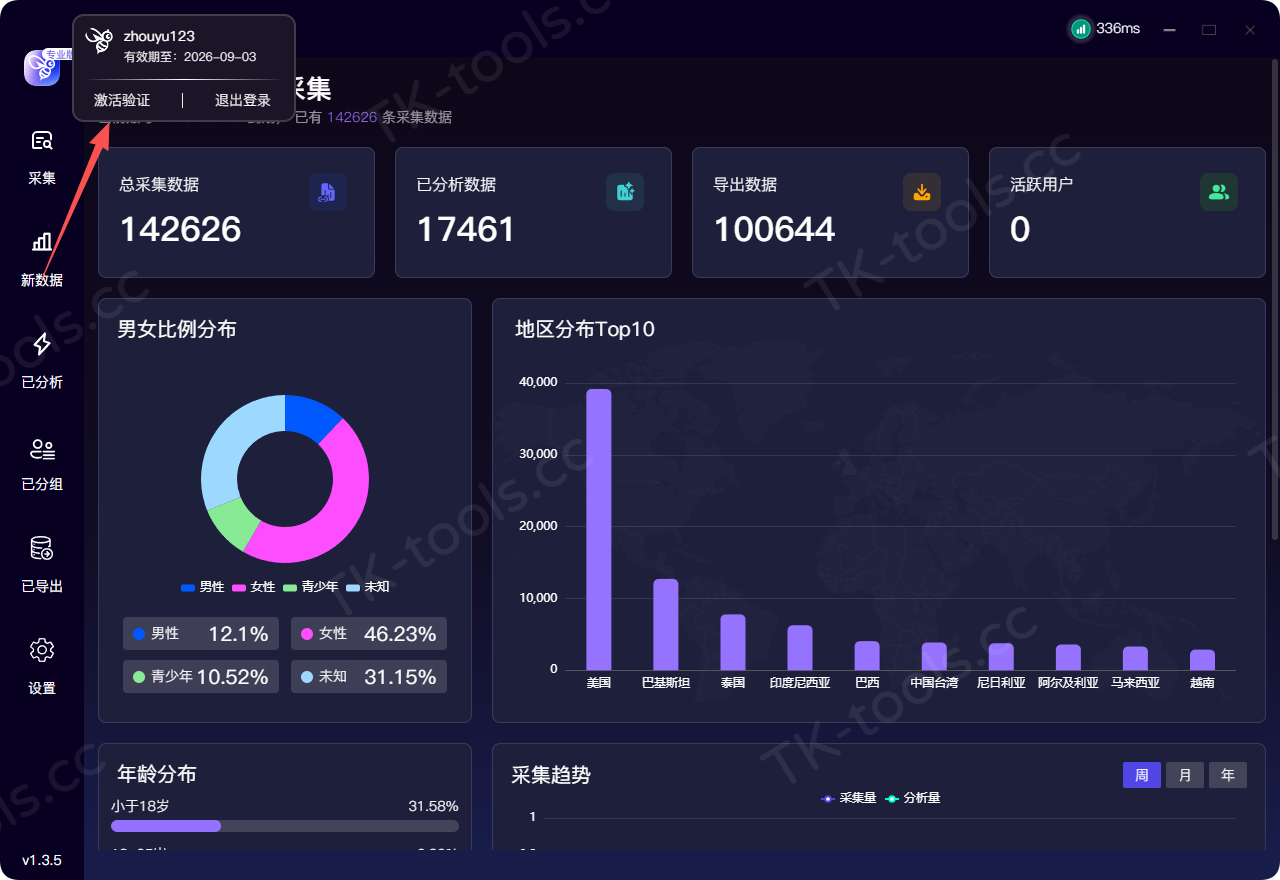
Task: Click the 活跃用户 users icon
Action: 1219,192
